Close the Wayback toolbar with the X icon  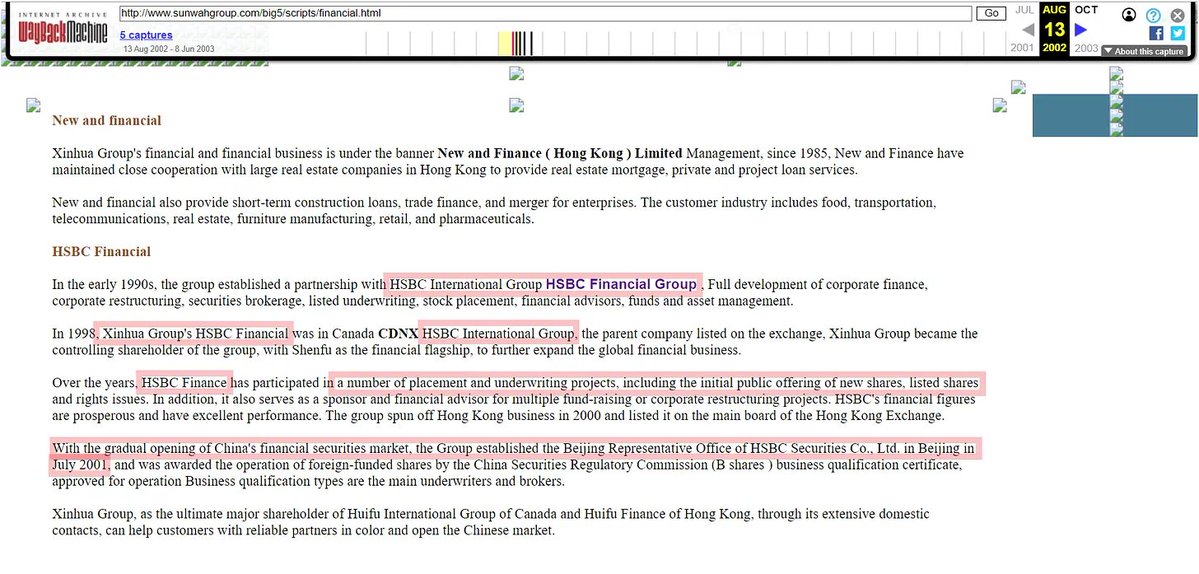[1177, 15]
